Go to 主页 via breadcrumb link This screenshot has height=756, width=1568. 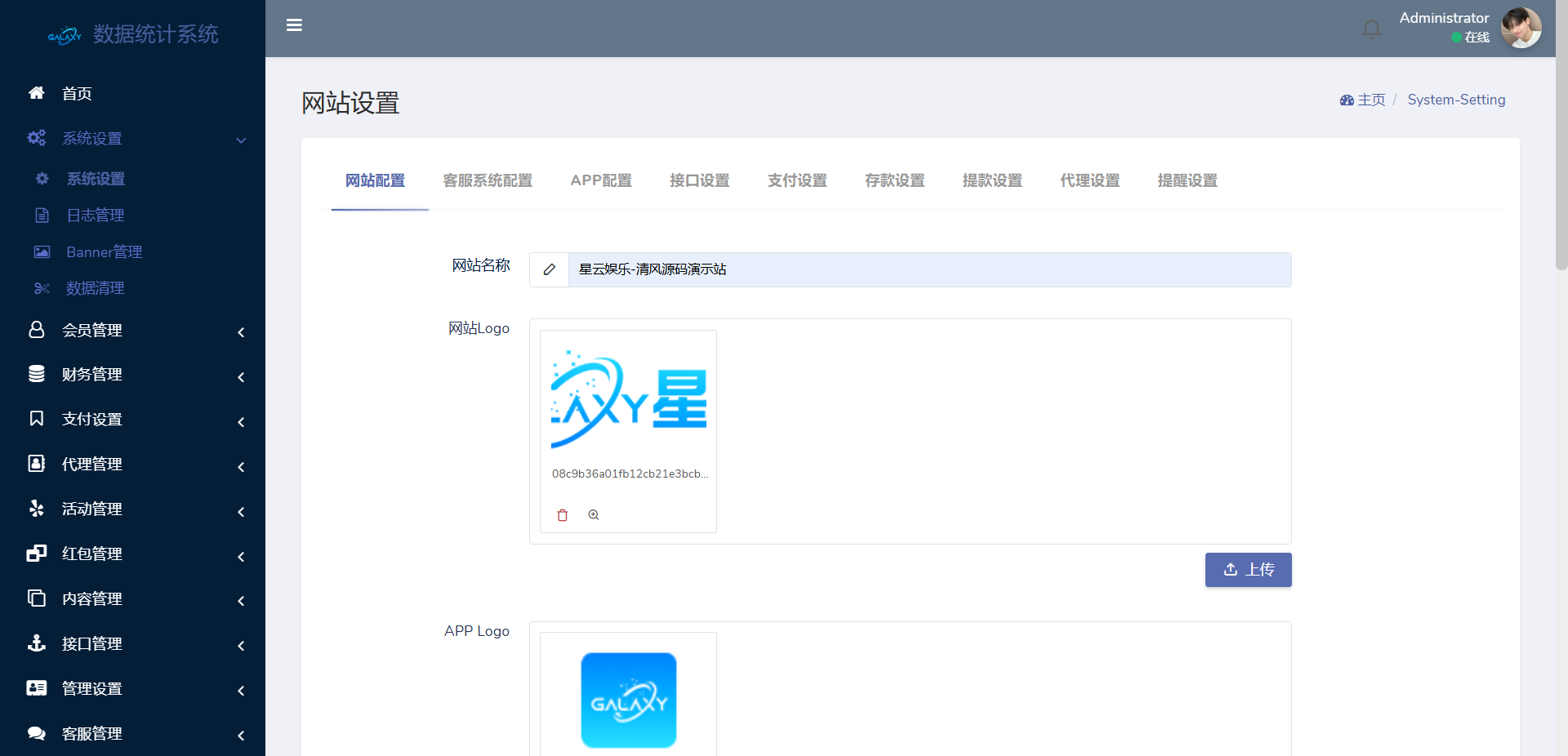(1370, 100)
